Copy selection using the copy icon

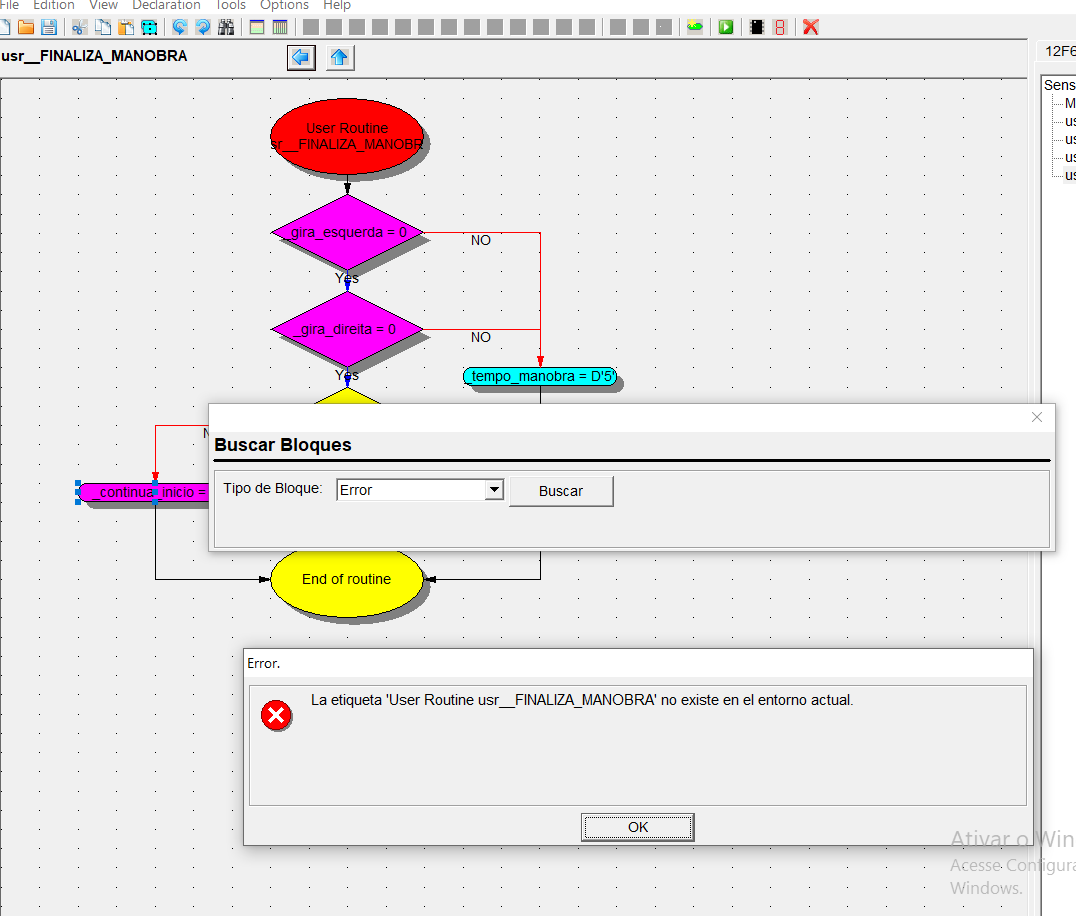[103, 27]
